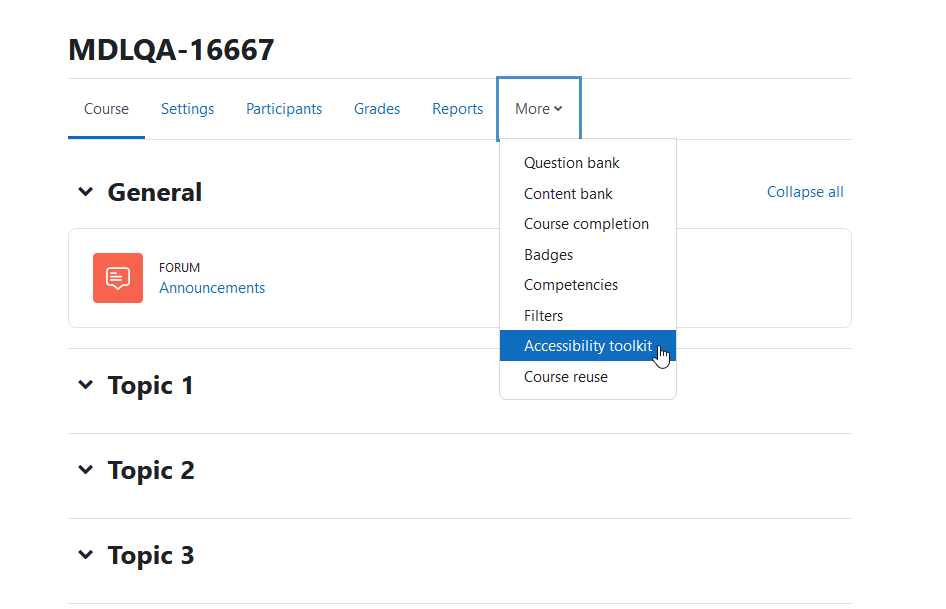This screenshot has width=946, height=609.
Task: Click the FORUM label text
Action: 179,267
